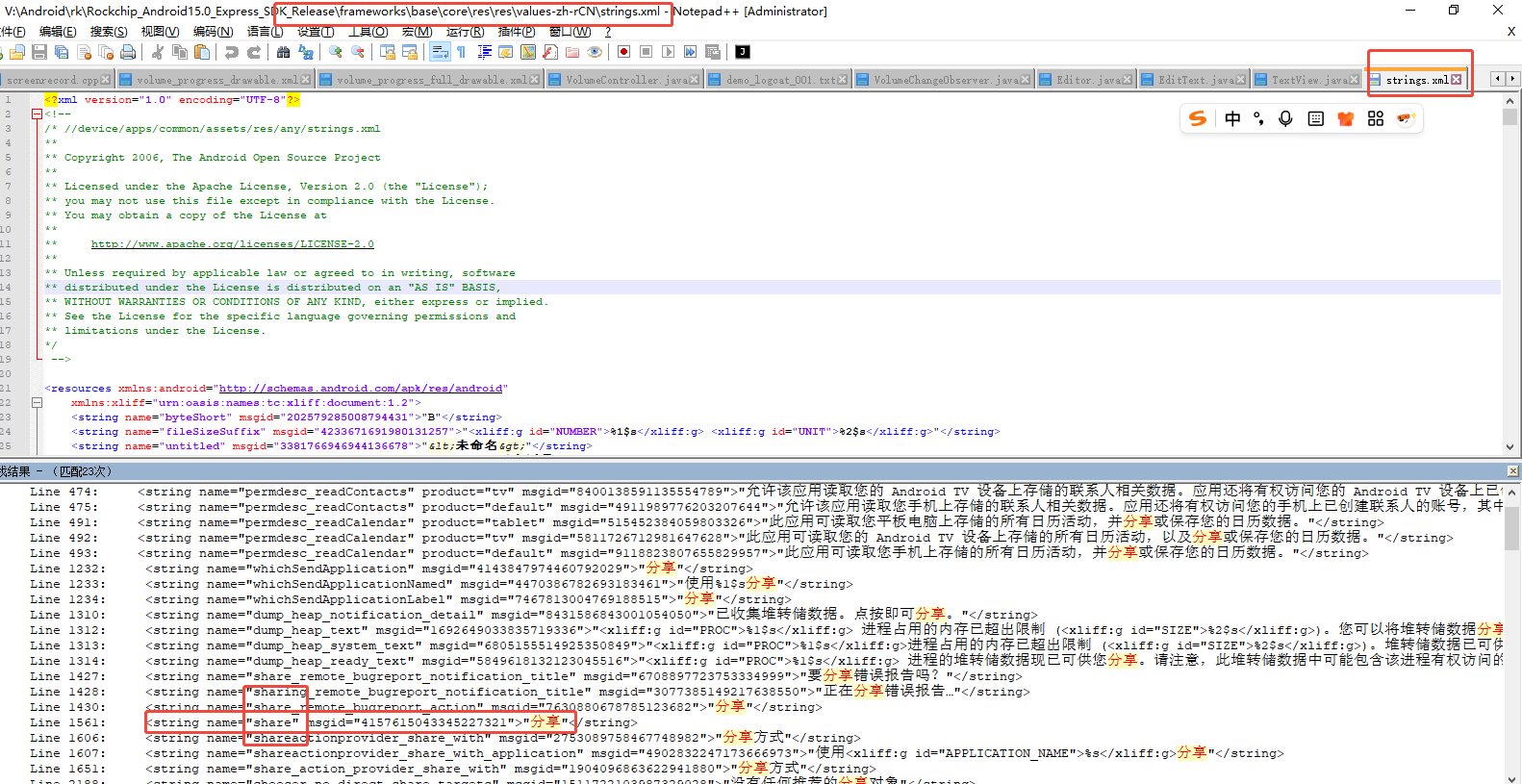Click the Save toolbar icon
The image size is (1522, 784).
click(x=39, y=52)
